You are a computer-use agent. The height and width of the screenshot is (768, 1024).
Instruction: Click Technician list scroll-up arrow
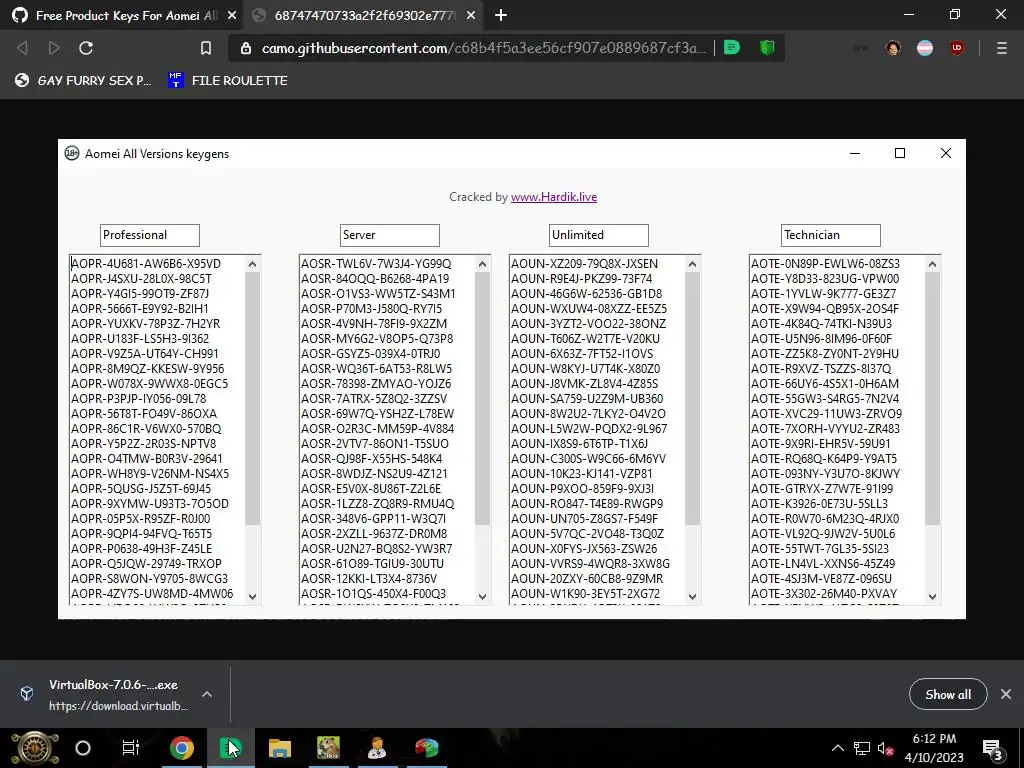click(933, 264)
